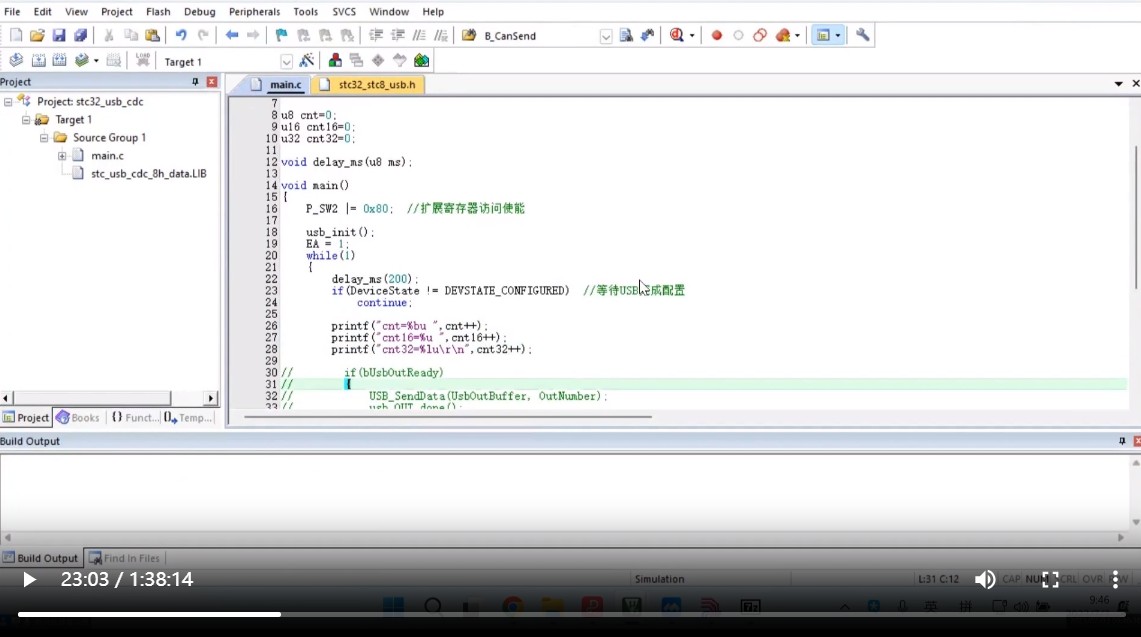This screenshot has height=637, width=1141.
Task: Mute video volume speaker icon
Action: click(x=985, y=579)
